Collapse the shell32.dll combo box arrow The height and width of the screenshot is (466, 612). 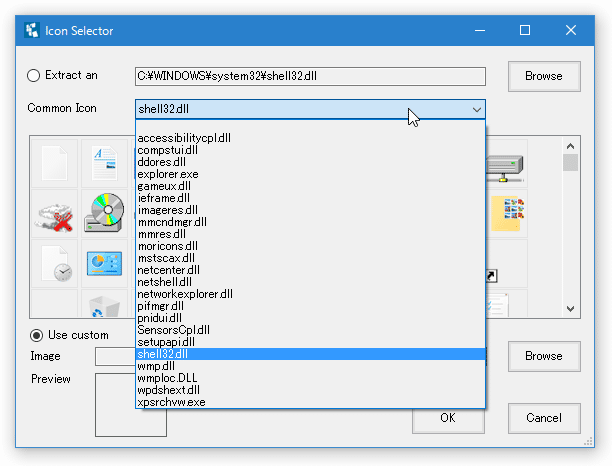pos(477,110)
